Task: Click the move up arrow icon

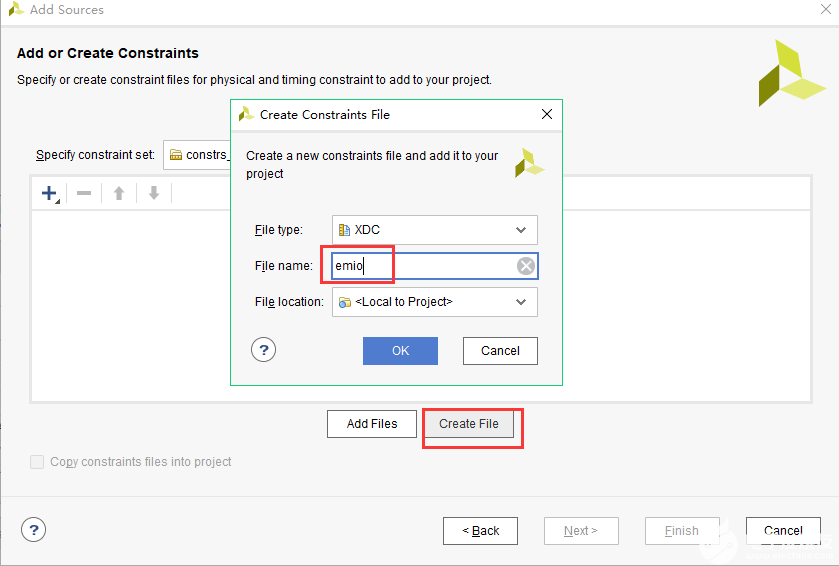Action: 119,193
